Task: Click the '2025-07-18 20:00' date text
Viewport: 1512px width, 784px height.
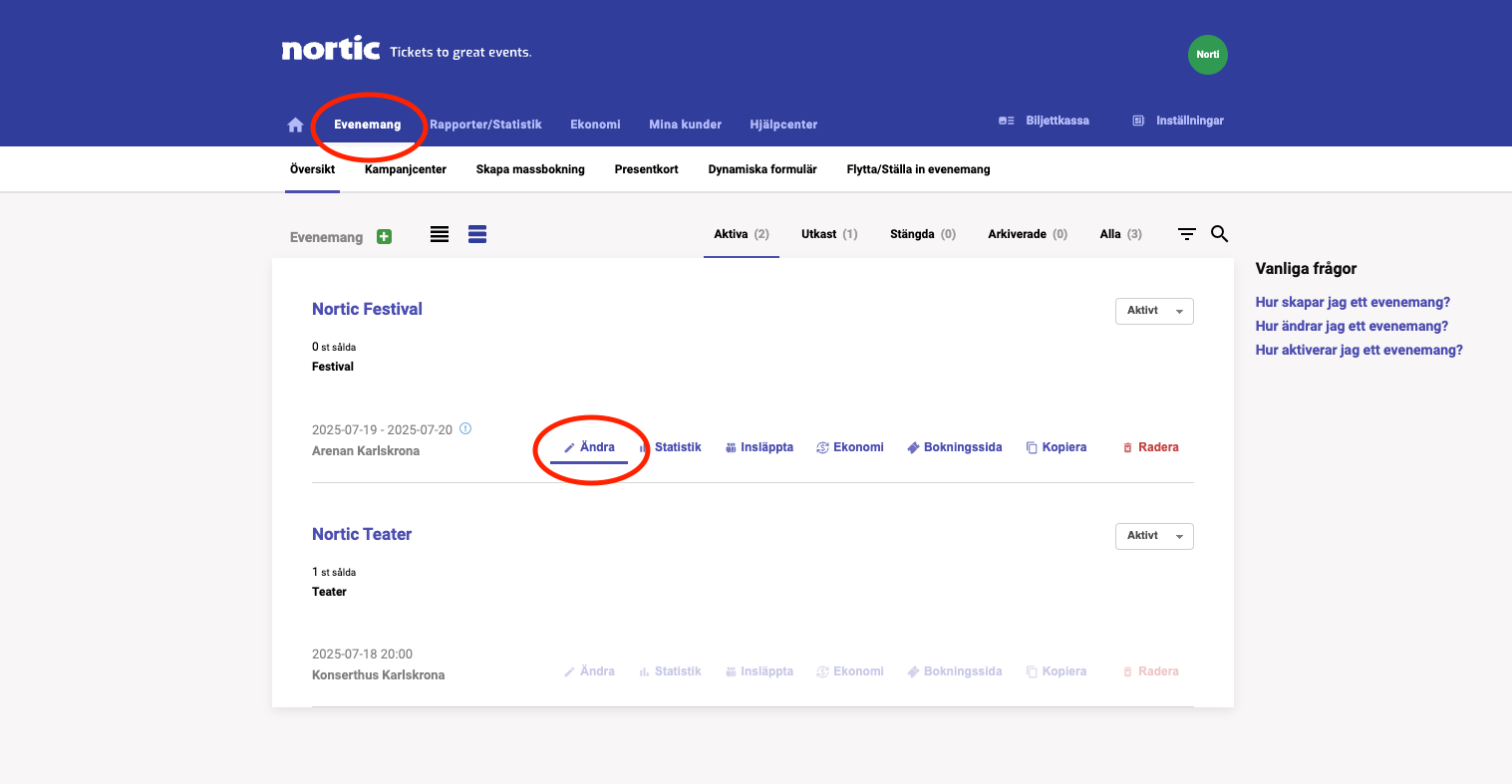Action: (362, 654)
